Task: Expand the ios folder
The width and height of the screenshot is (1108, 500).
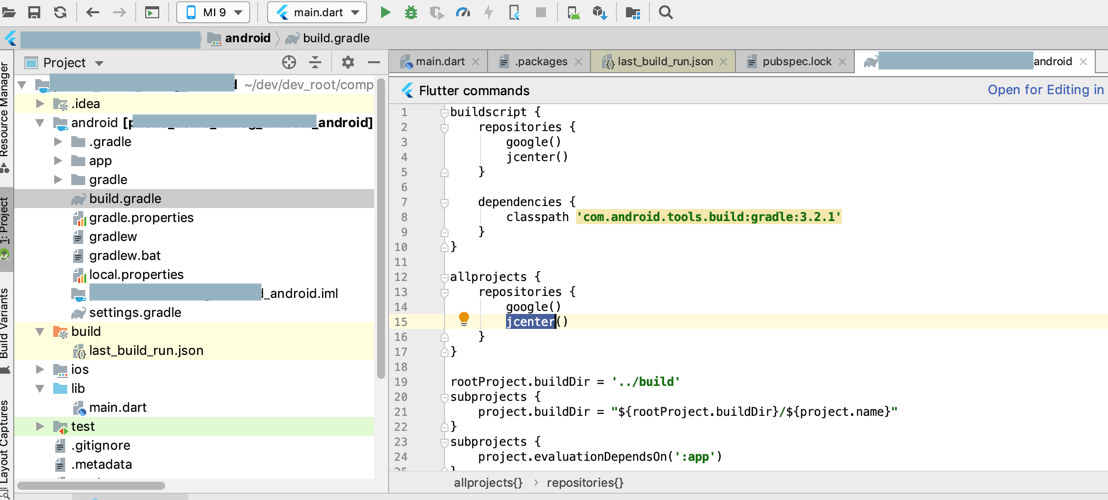Action: pyautogui.click(x=40, y=369)
